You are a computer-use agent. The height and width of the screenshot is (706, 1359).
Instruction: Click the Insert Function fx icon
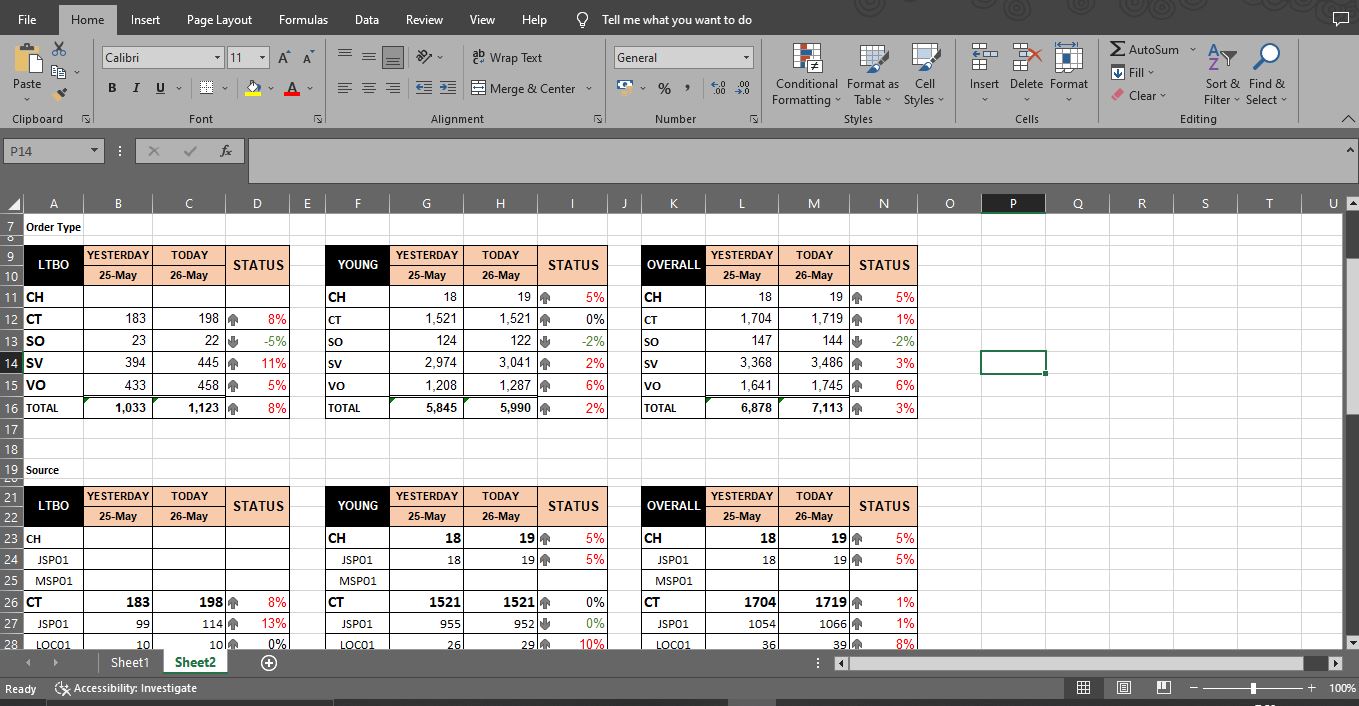tap(226, 151)
